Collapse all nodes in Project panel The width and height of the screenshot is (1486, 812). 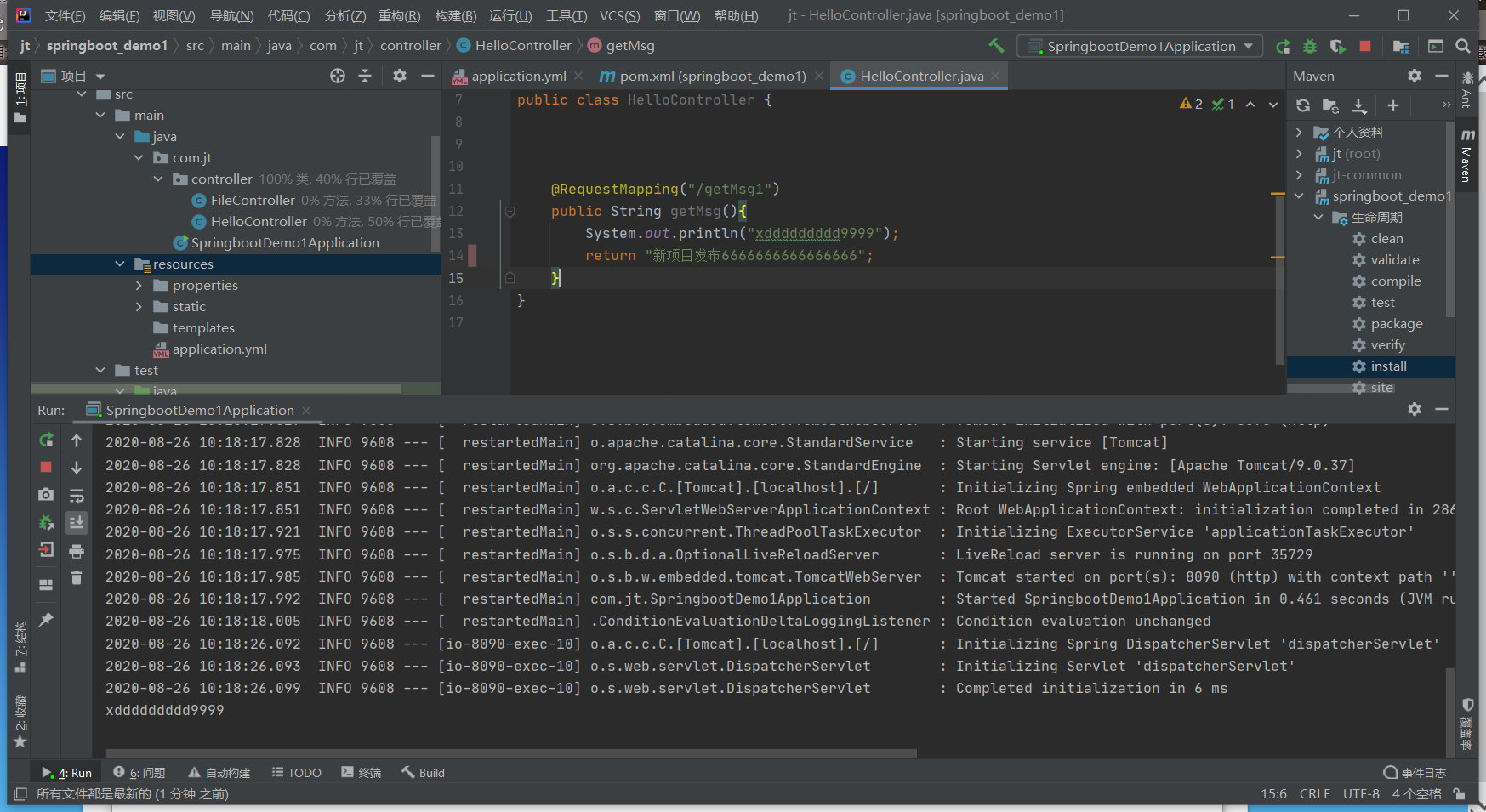tap(365, 76)
